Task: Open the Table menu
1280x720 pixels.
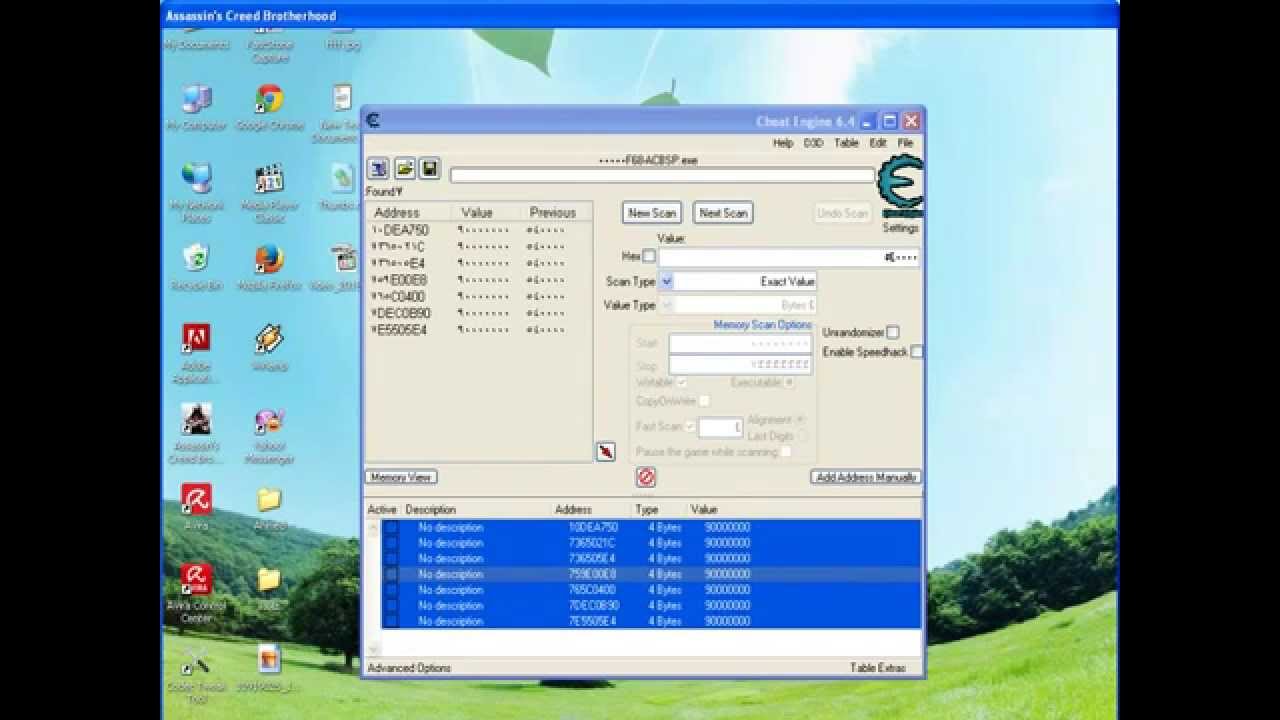Action: 847,143
